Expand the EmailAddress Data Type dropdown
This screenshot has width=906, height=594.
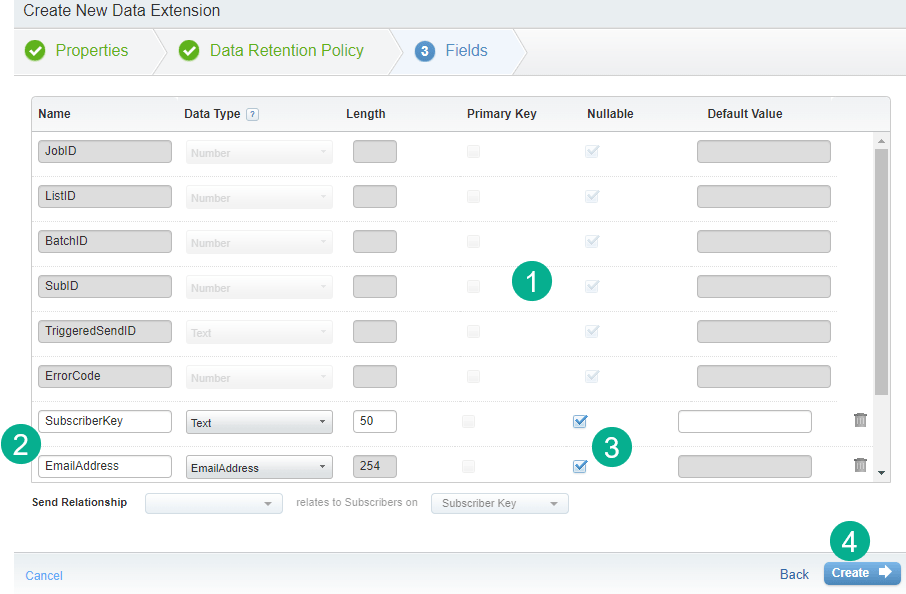click(x=259, y=467)
